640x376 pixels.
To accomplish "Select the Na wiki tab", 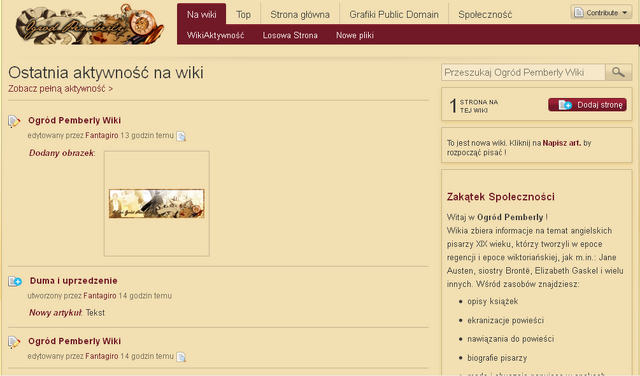I will pos(202,14).
